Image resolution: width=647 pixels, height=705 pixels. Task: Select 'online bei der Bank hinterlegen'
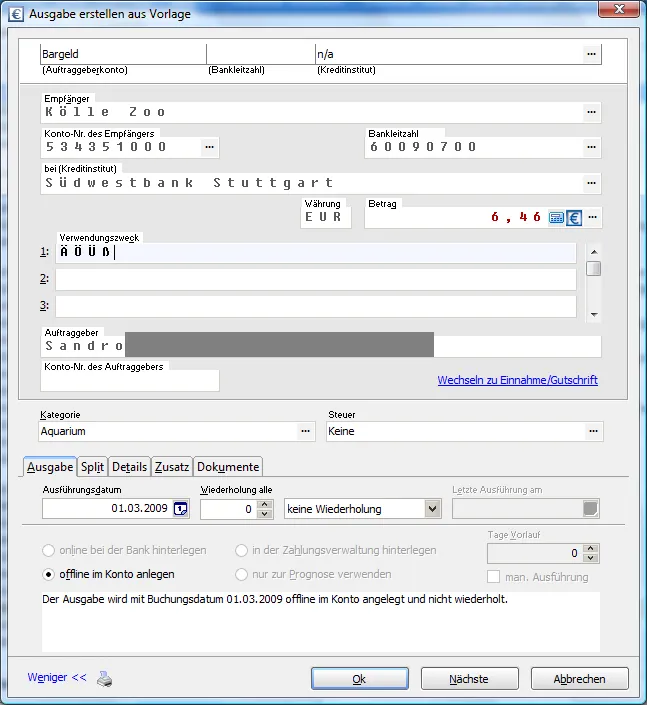pyautogui.click(x=49, y=551)
